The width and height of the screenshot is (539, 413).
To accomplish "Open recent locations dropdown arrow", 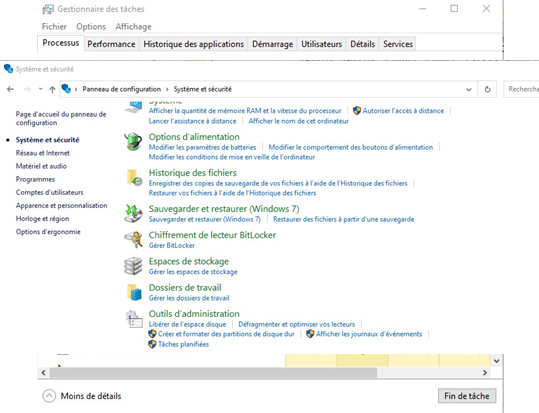I will tap(41, 89).
